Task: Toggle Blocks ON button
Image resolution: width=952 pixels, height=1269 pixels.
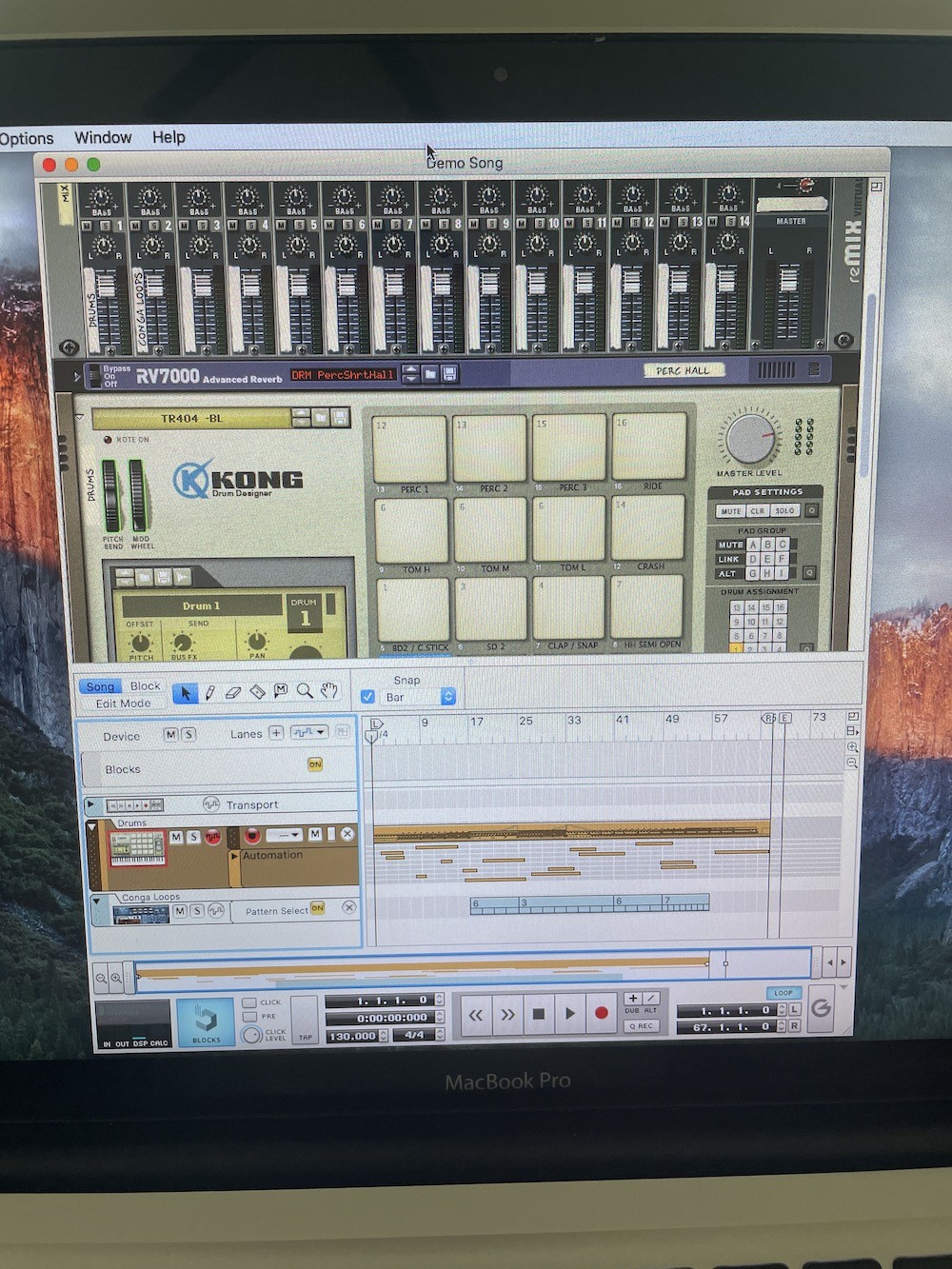Action: pos(315,764)
